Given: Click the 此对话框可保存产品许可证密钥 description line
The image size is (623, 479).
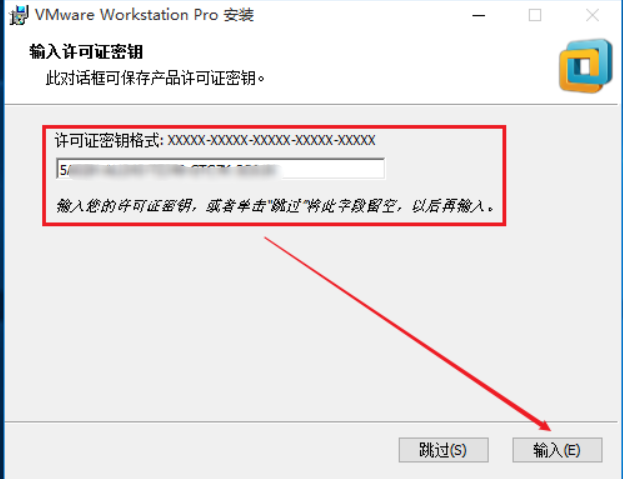Looking at the screenshot, I should (x=155, y=78).
